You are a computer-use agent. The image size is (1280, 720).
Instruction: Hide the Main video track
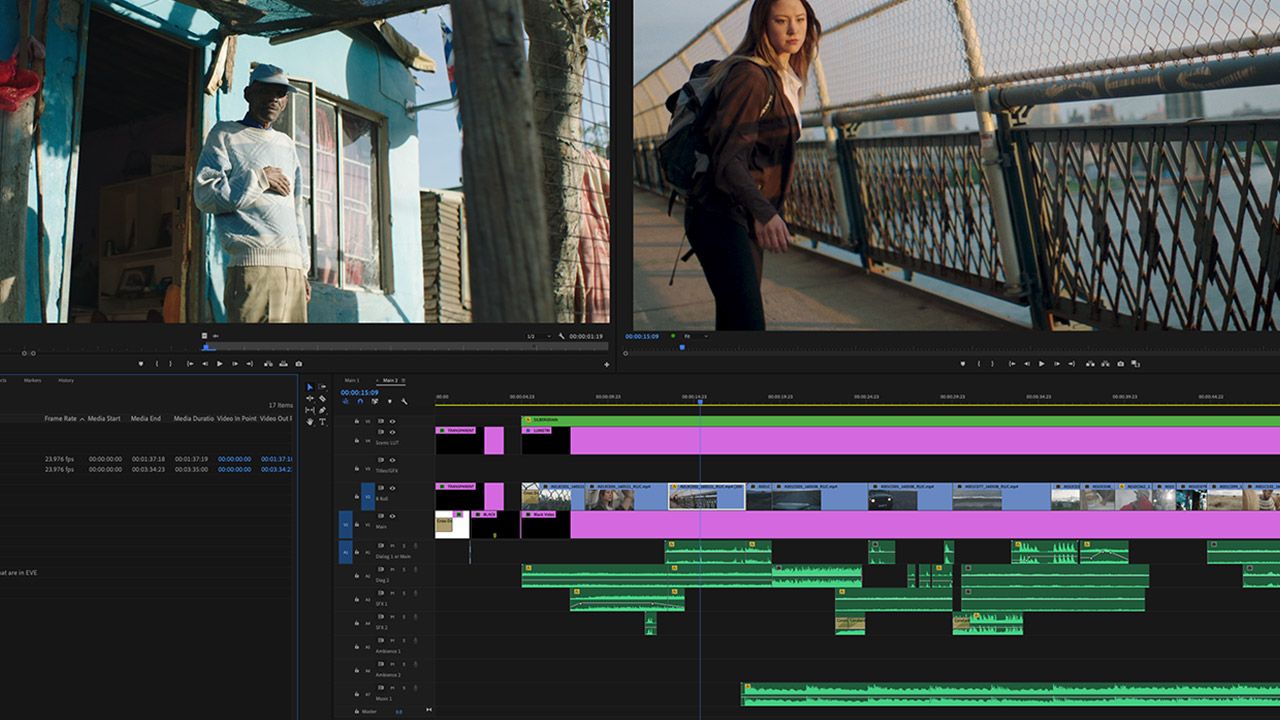(x=392, y=516)
